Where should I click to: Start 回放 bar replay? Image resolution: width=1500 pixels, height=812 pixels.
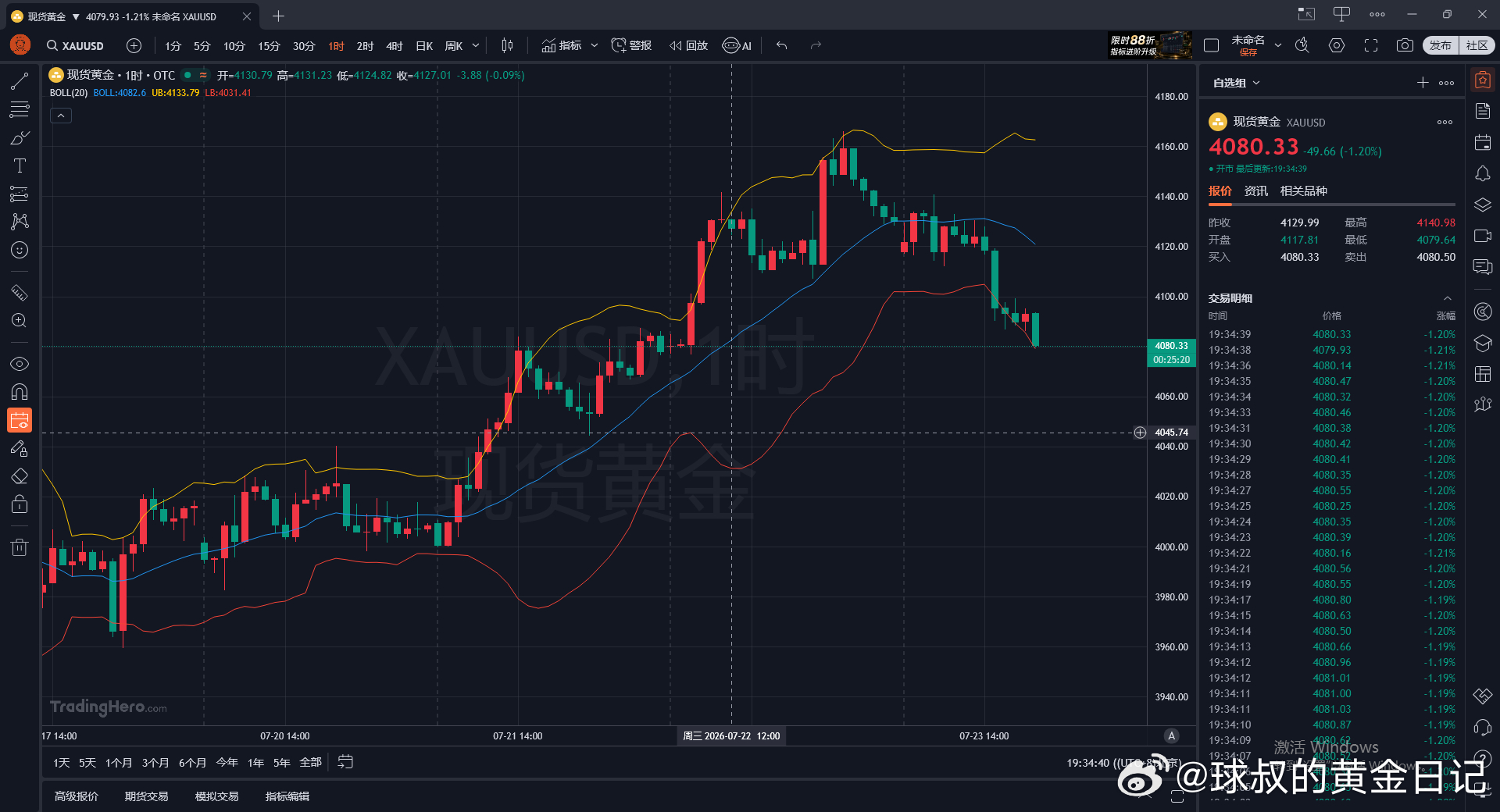pyautogui.click(x=689, y=46)
